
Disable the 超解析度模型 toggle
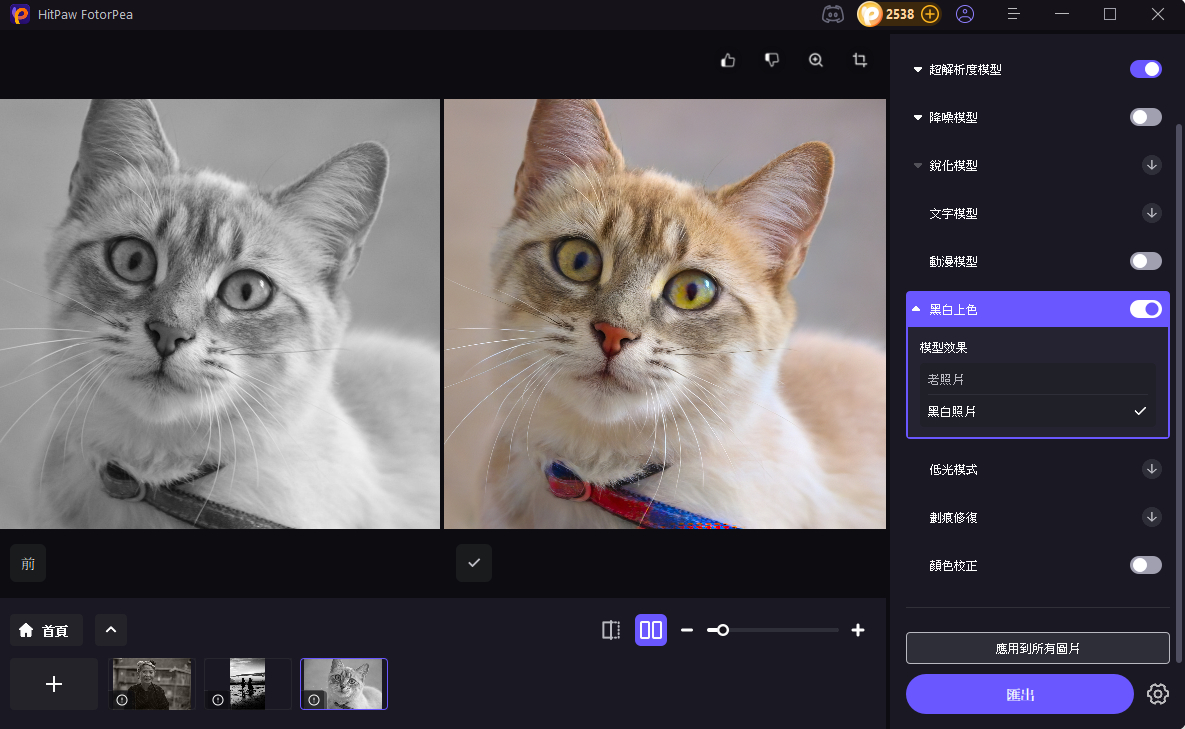tap(1146, 69)
